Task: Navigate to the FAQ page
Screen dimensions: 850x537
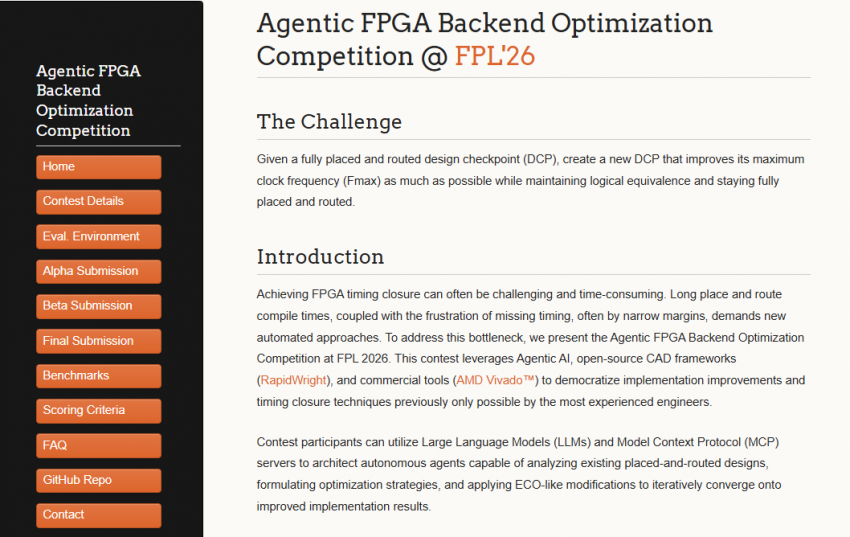Action: coord(98,445)
